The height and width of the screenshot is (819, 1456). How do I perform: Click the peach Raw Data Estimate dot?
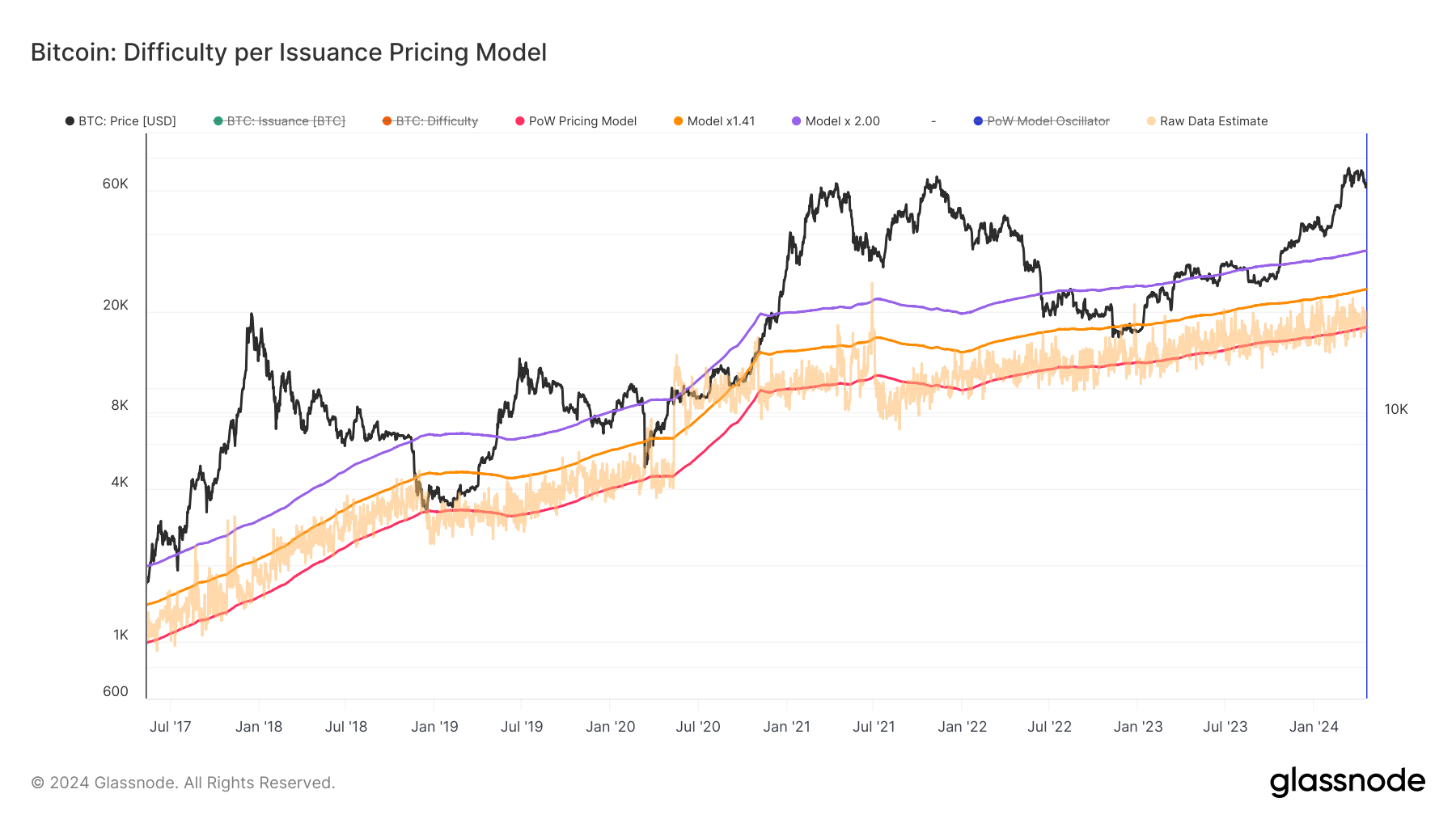pos(1151,121)
